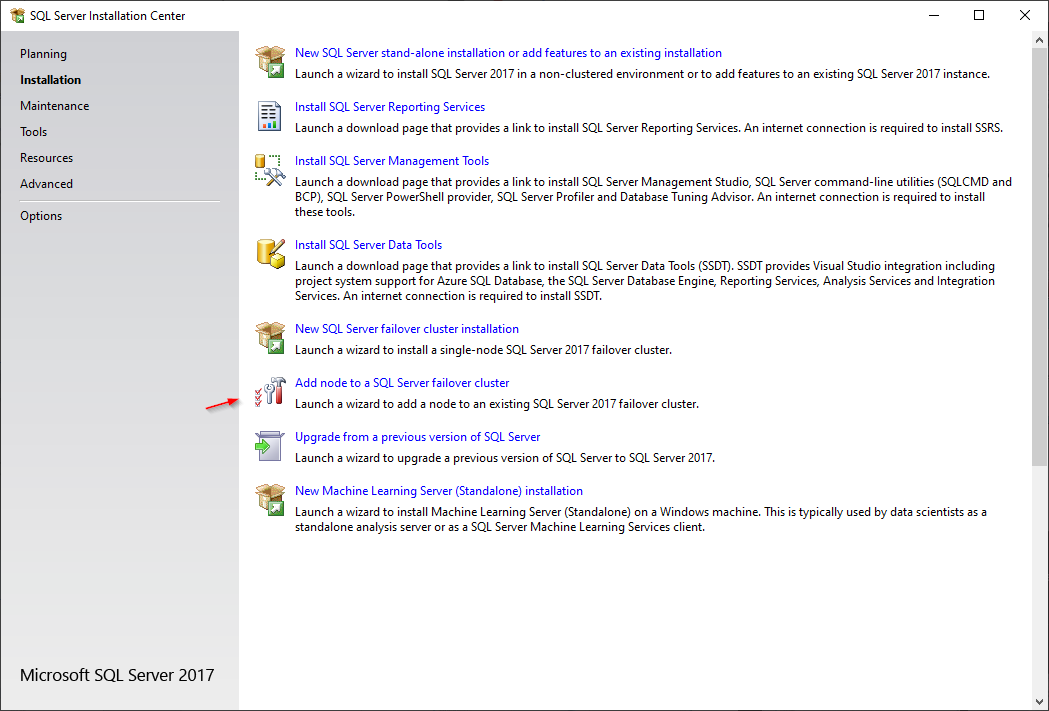Image resolution: width=1049 pixels, height=711 pixels.
Task: Click the SQL Server Data Tools icon
Action: tap(270, 254)
